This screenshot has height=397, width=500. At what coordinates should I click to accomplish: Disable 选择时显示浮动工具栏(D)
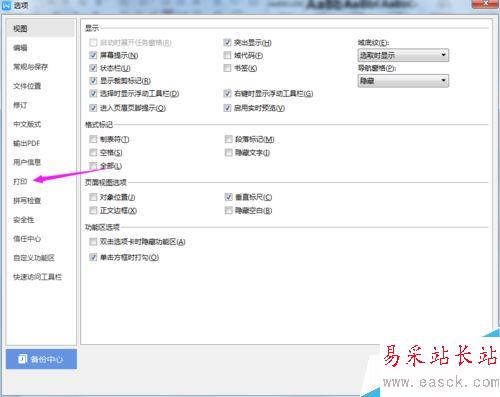[93, 94]
